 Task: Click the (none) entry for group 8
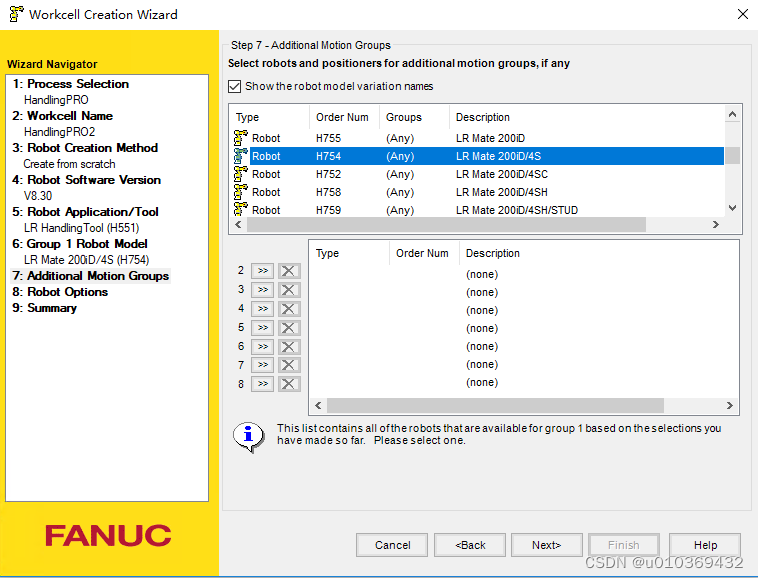click(x=482, y=383)
